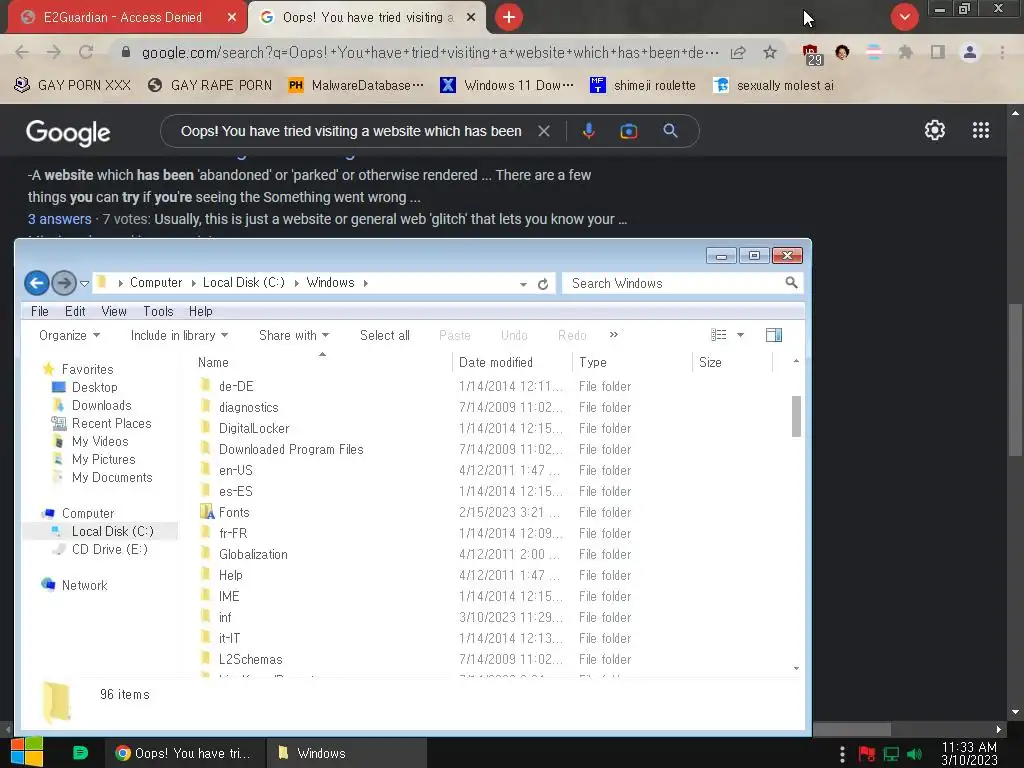Open the Tools menu in Explorer
This screenshot has height=768, width=1024.
coord(158,312)
